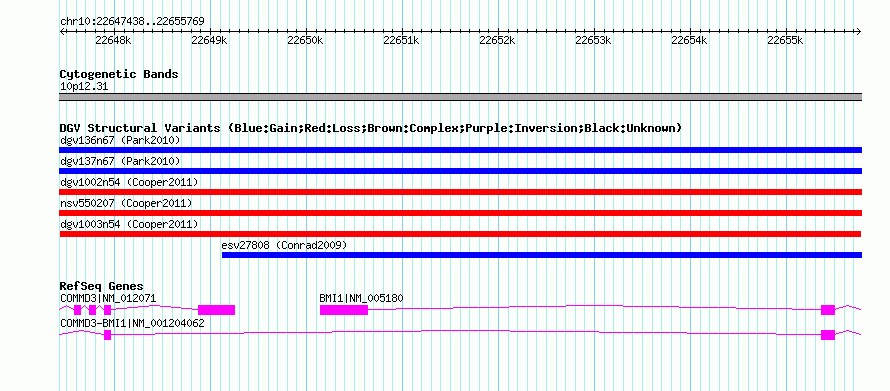
Task: Open the BMI1|NM_005180 gene label
Action: (x=362, y=298)
